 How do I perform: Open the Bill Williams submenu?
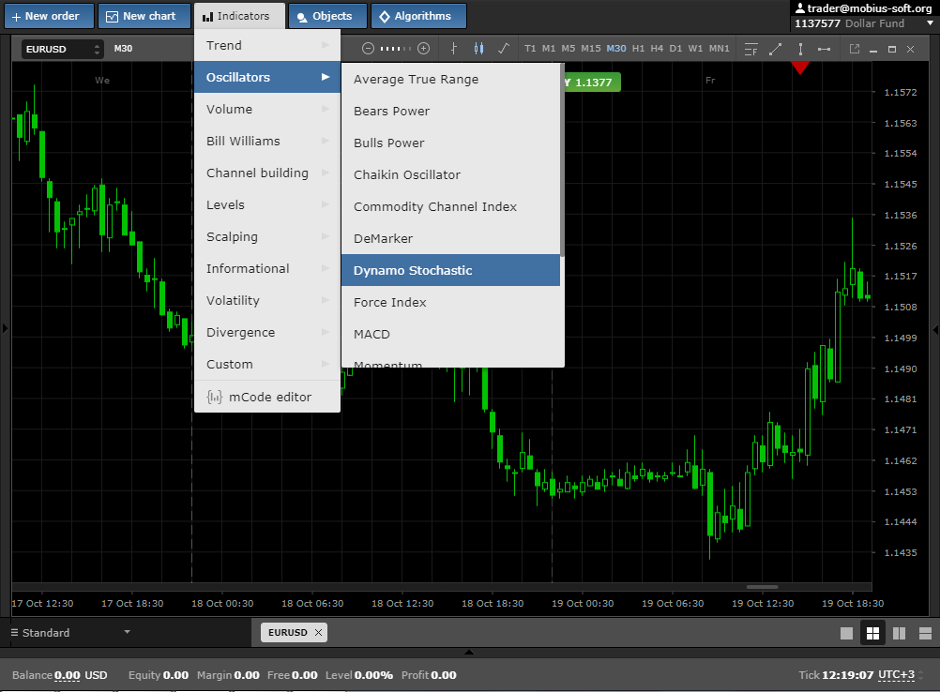[x=267, y=141]
